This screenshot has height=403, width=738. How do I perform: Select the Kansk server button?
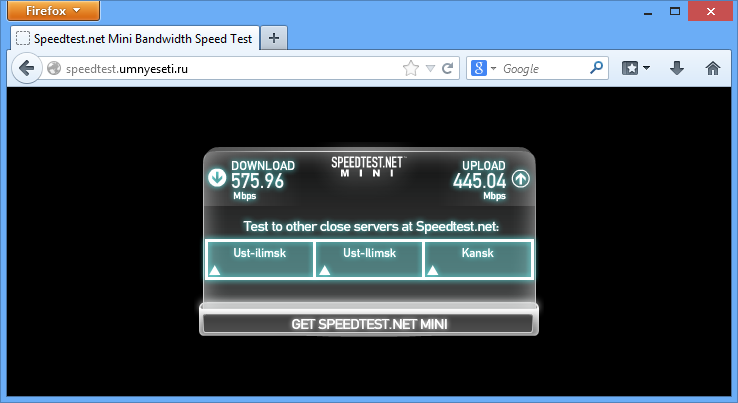click(478, 259)
